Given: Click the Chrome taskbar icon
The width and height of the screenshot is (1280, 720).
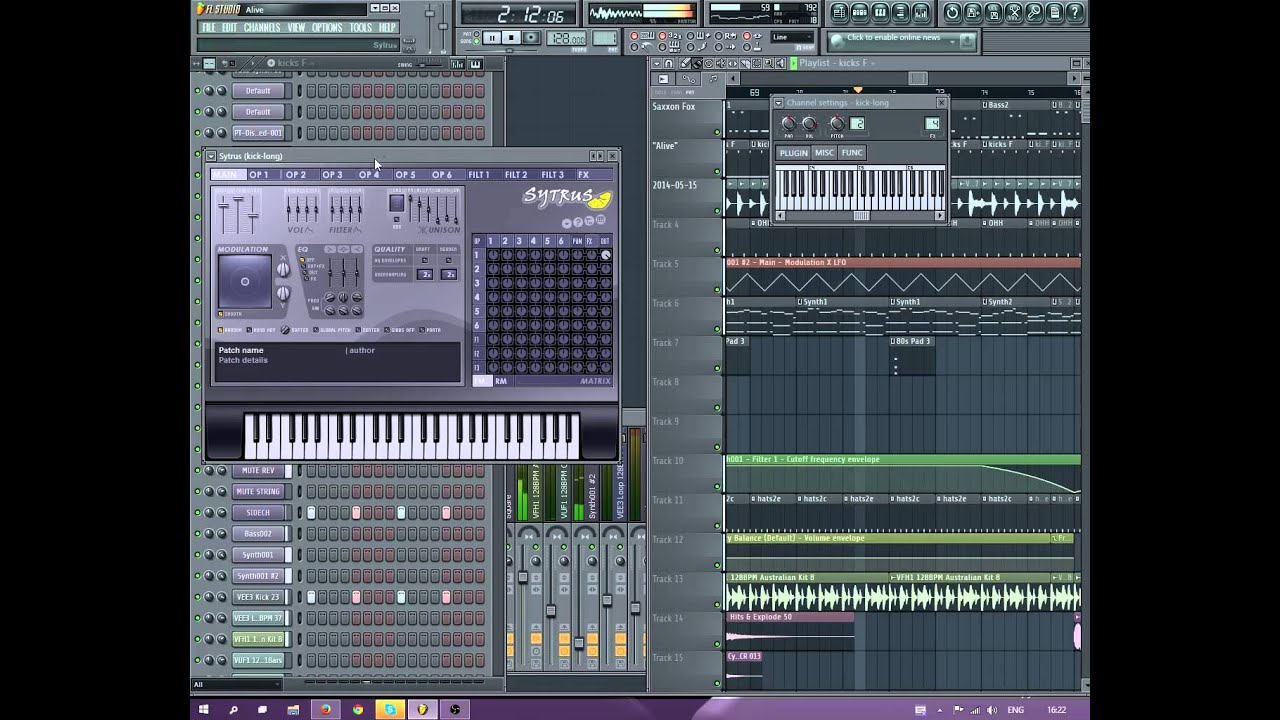Looking at the screenshot, I should tap(357, 710).
